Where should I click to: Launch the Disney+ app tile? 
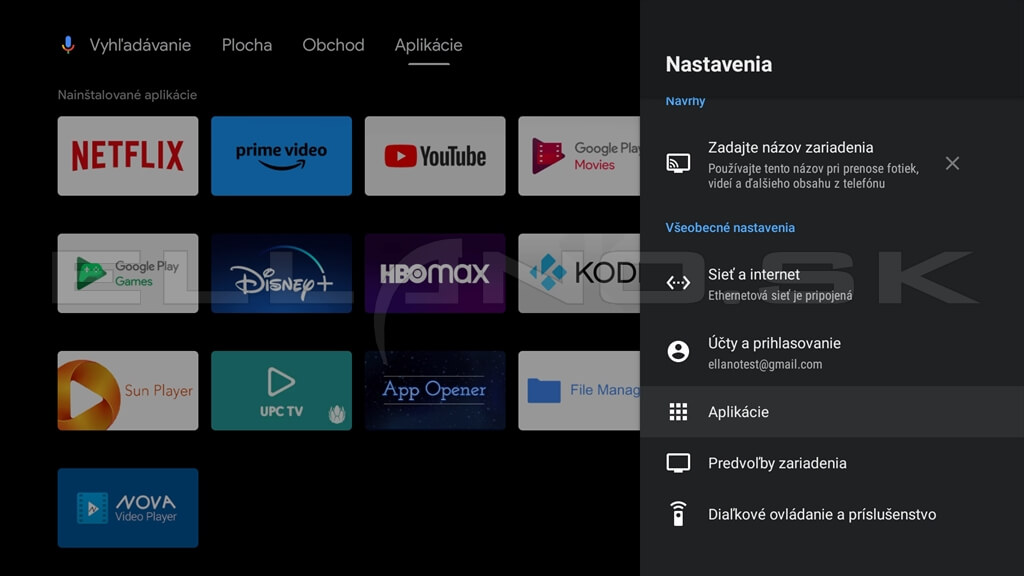tap(281, 274)
